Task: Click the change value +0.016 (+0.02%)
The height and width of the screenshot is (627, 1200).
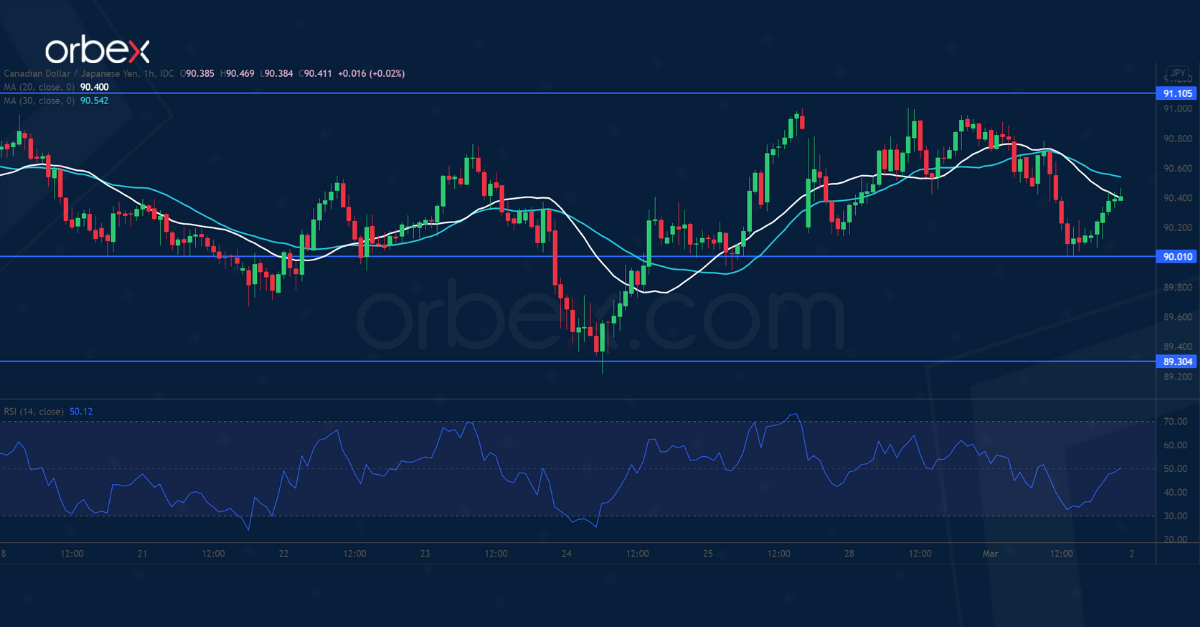Action: pos(371,74)
